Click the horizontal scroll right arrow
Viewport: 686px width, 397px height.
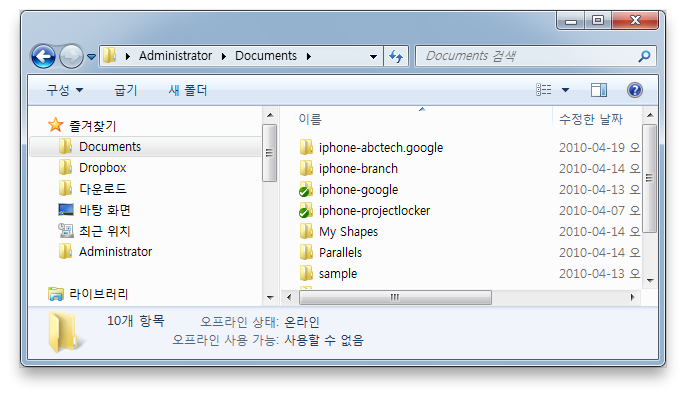click(633, 298)
